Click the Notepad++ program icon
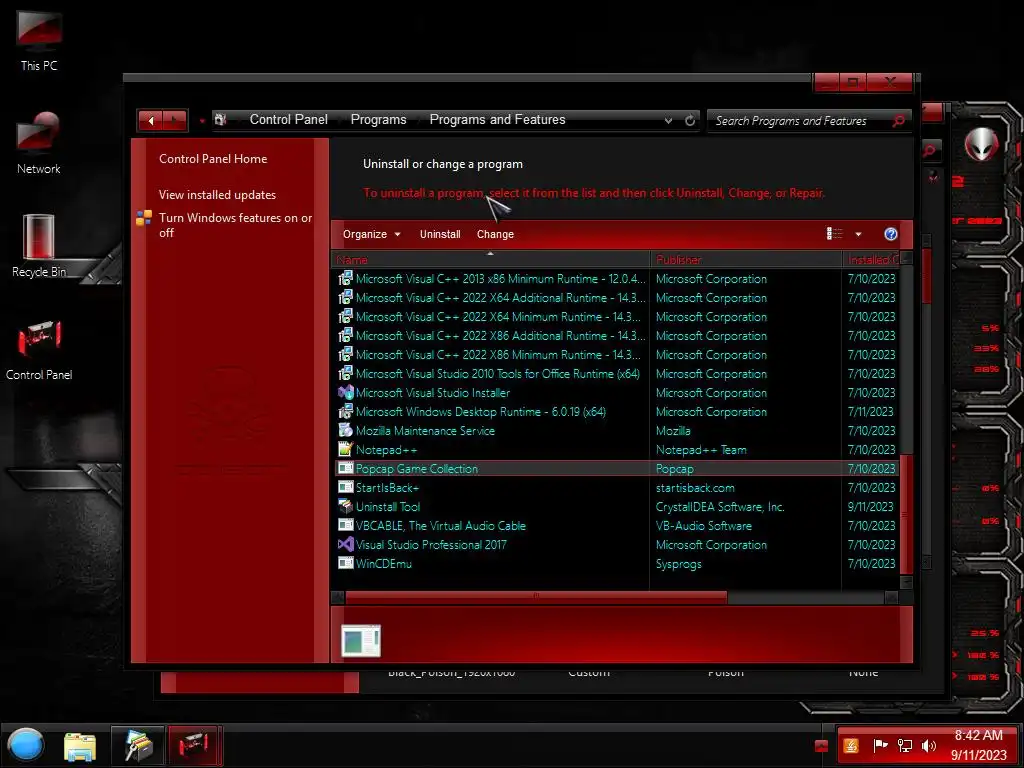1024x768 pixels. click(x=345, y=449)
